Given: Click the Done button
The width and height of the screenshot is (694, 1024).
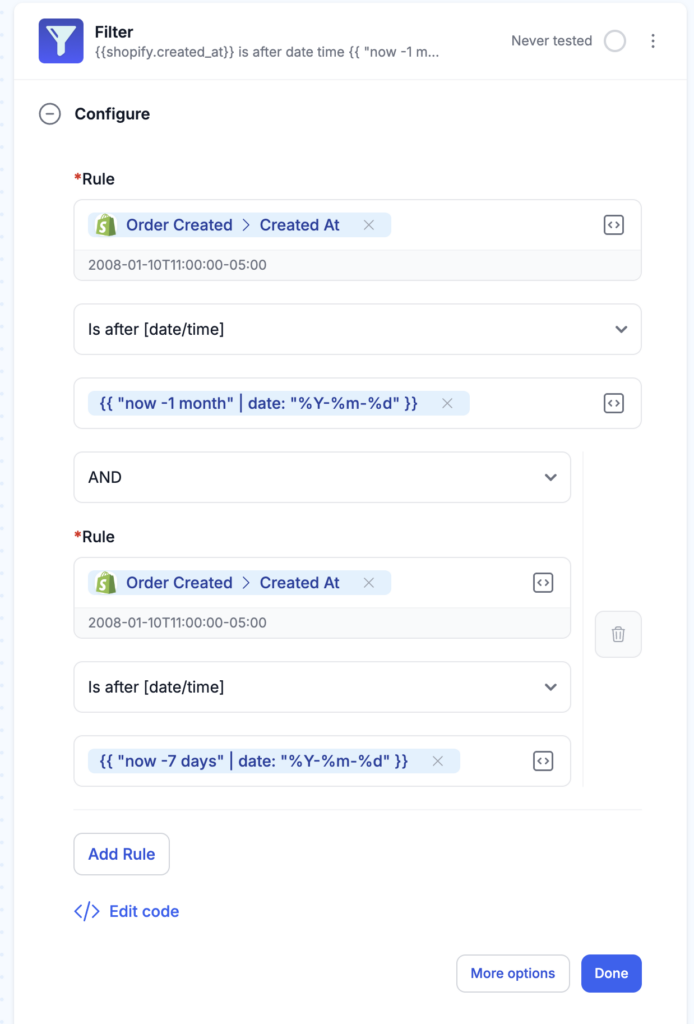Looking at the screenshot, I should coord(611,973).
